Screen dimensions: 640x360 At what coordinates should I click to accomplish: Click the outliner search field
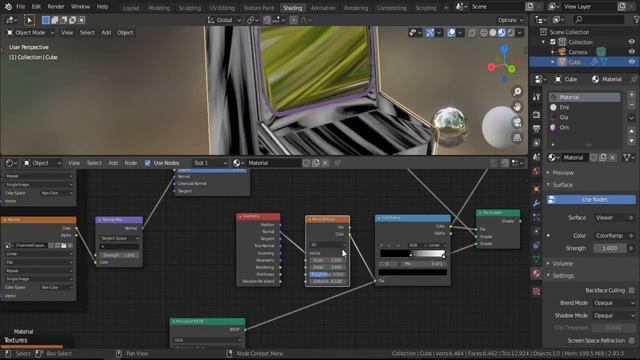598,19
